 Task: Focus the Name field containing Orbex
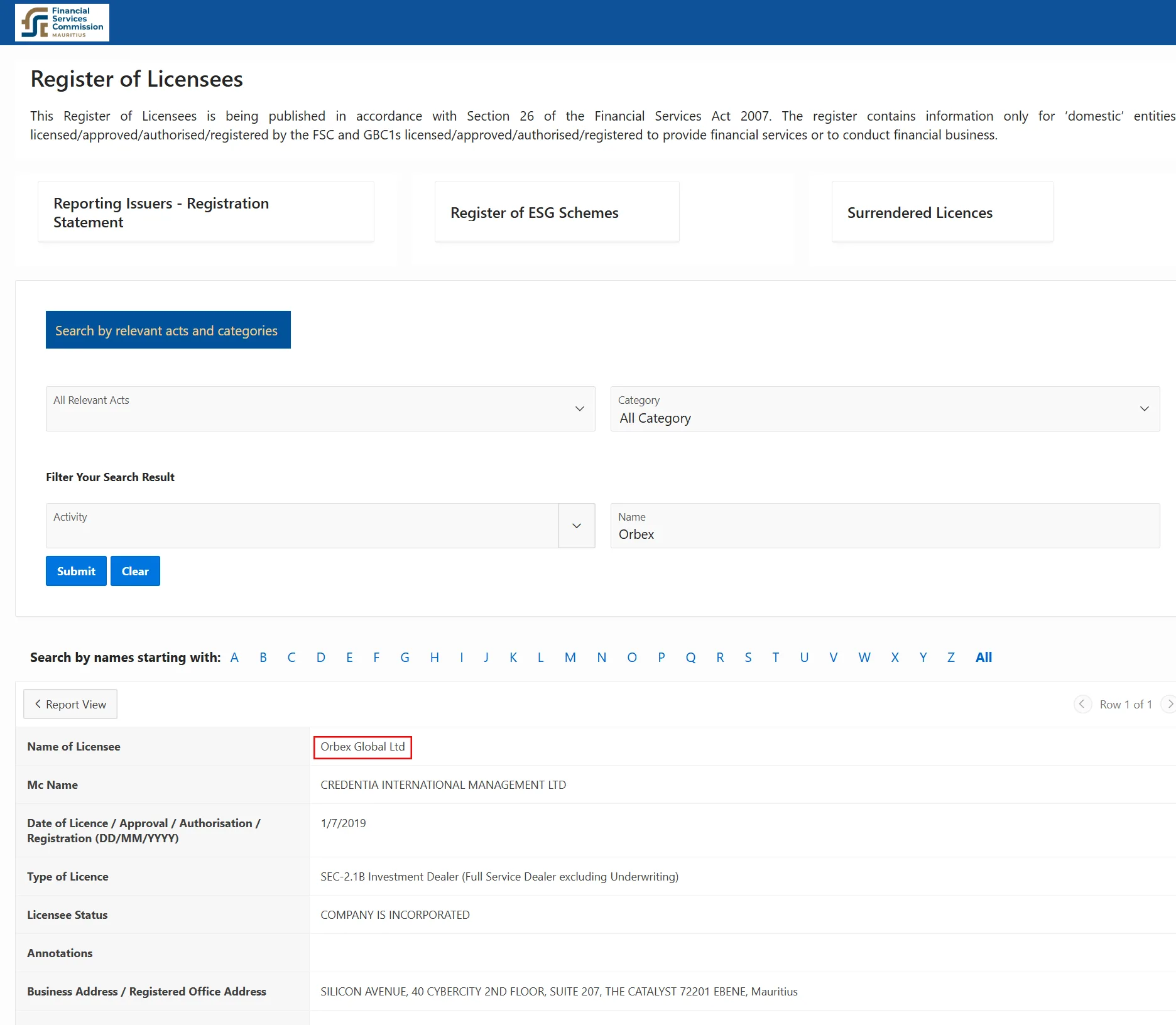(885, 526)
